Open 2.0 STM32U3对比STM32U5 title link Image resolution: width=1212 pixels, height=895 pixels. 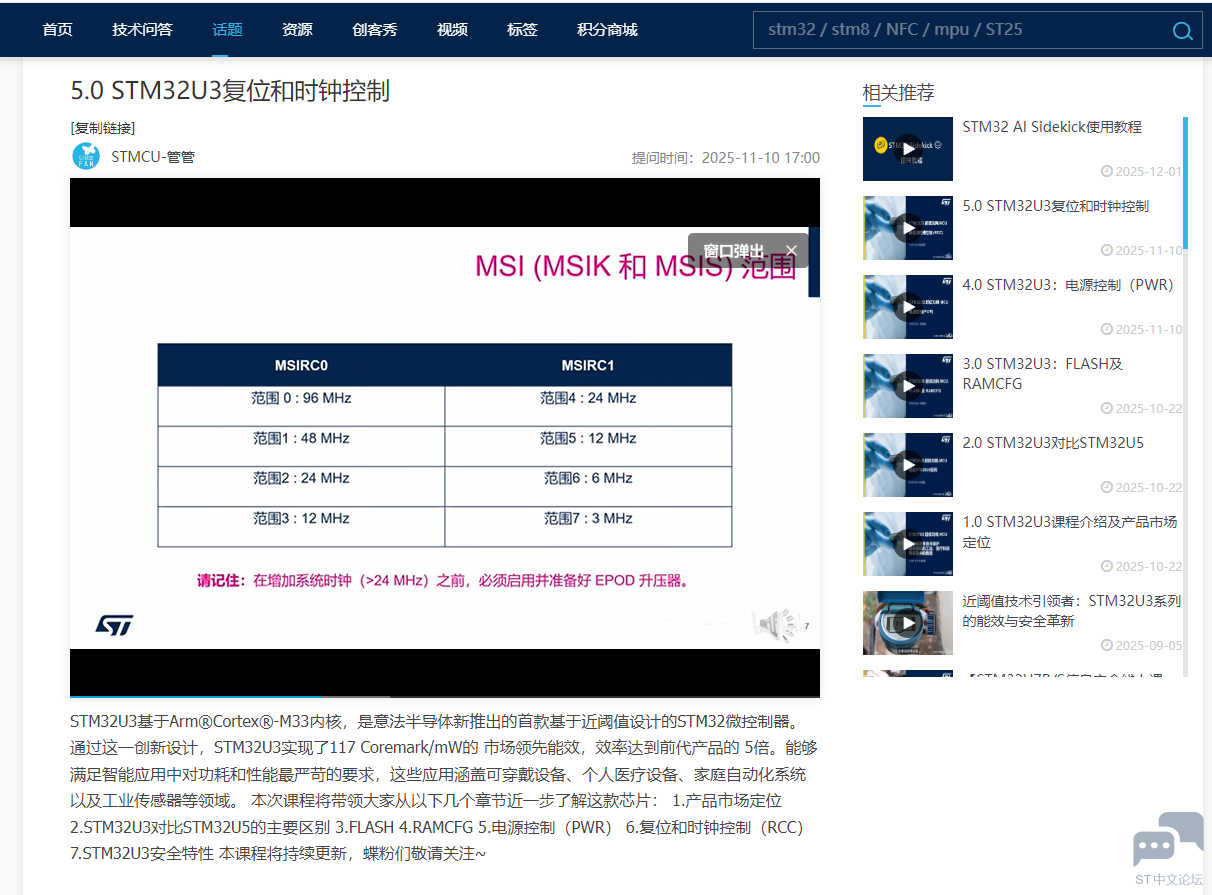(1053, 443)
